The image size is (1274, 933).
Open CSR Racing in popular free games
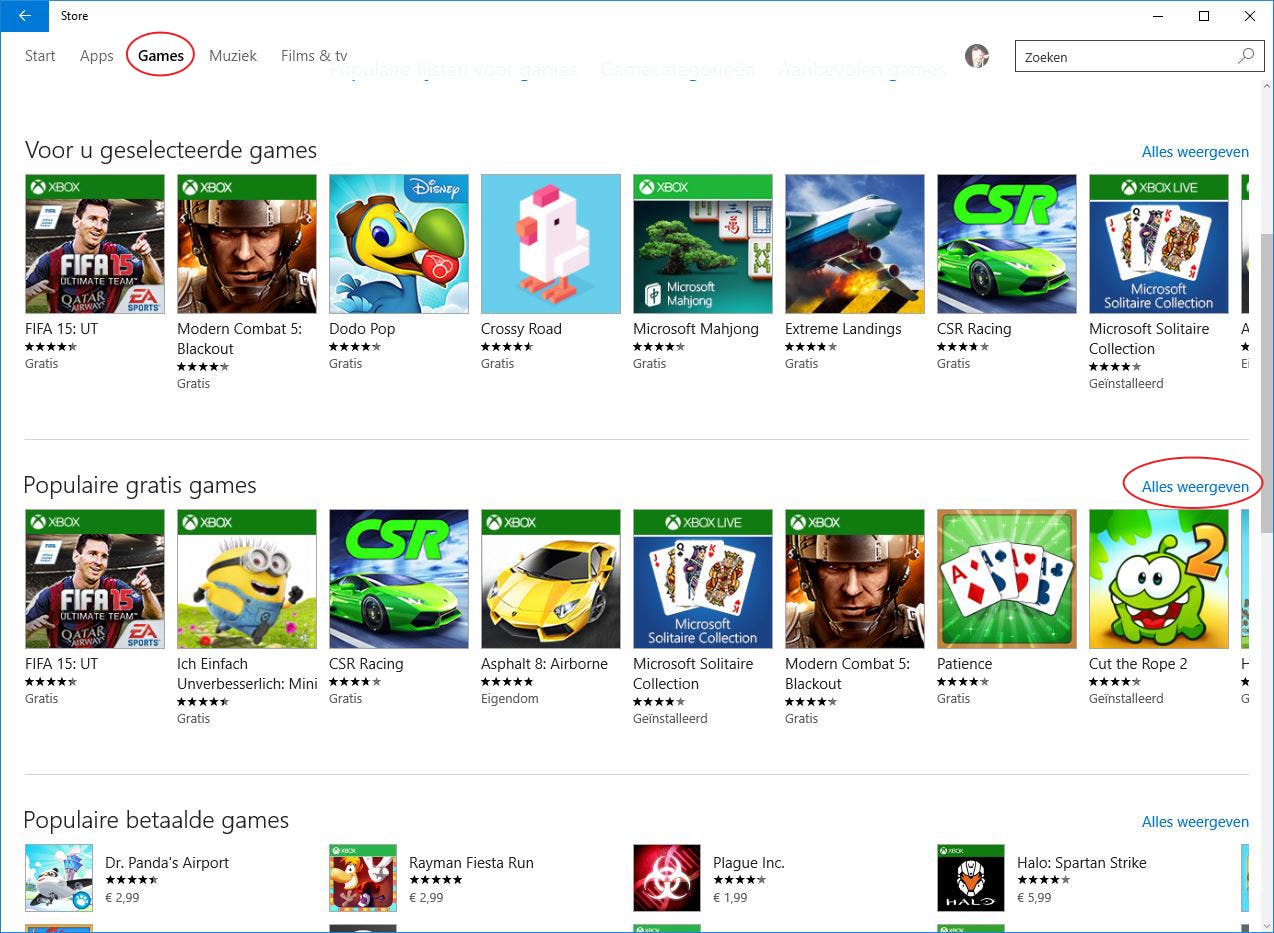pos(399,579)
